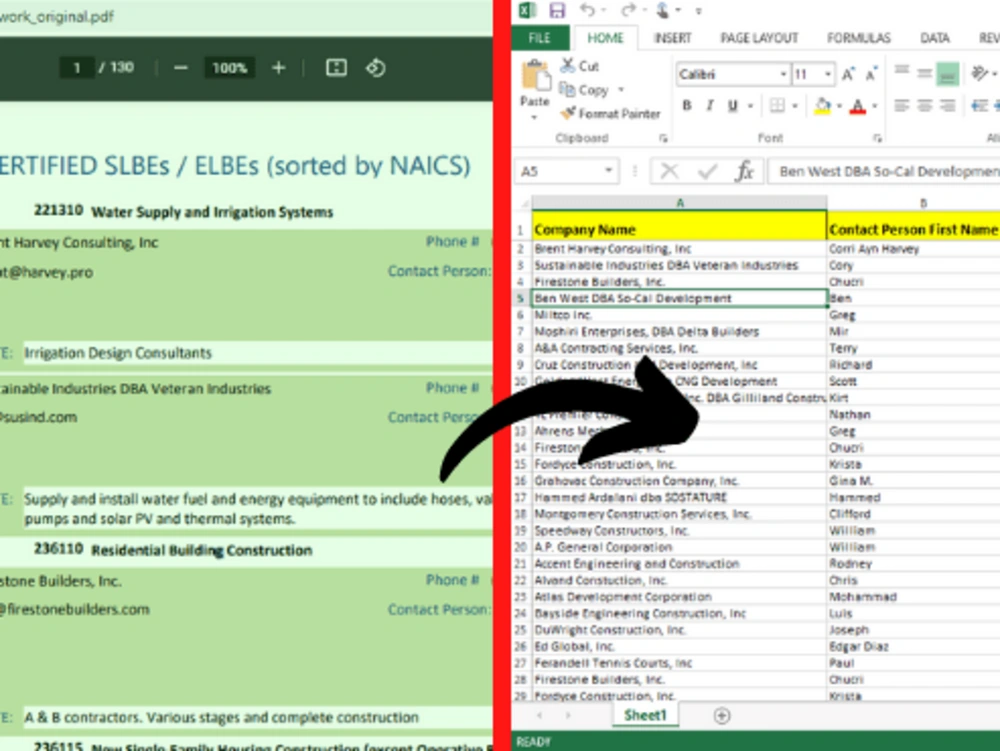Select middle align icon
The height and width of the screenshot is (751, 1000).
click(x=924, y=73)
